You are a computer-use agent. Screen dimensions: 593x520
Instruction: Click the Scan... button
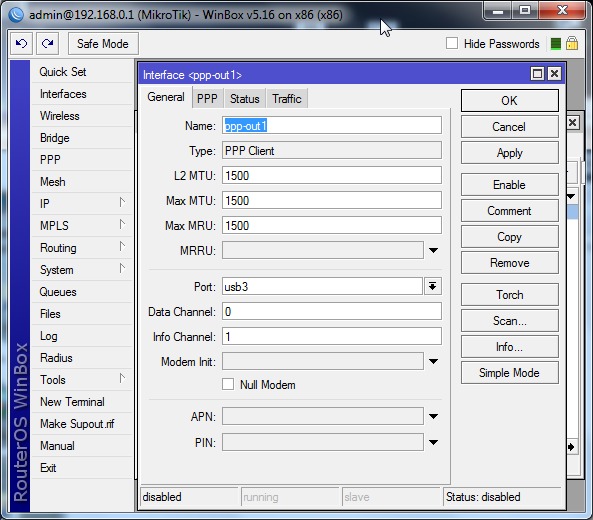509,321
